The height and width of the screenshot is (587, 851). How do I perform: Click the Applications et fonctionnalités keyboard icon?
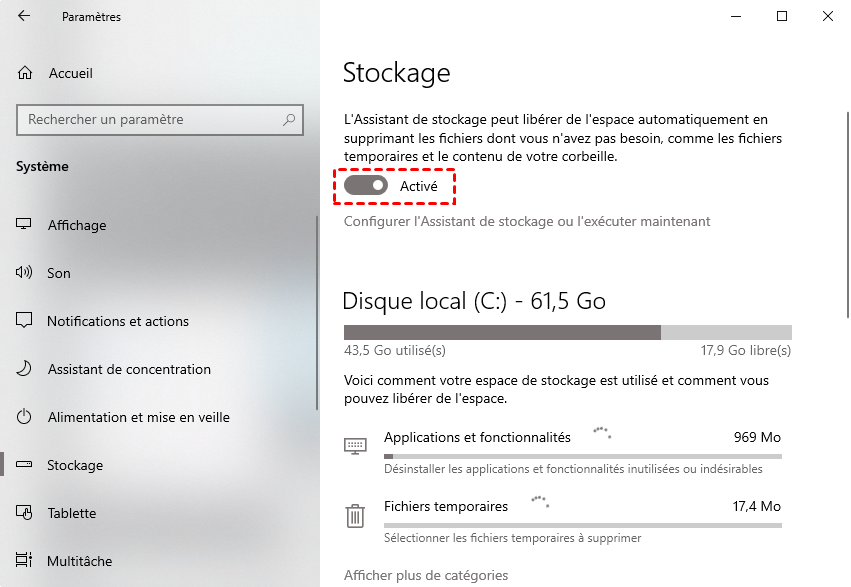pos(355,445)
